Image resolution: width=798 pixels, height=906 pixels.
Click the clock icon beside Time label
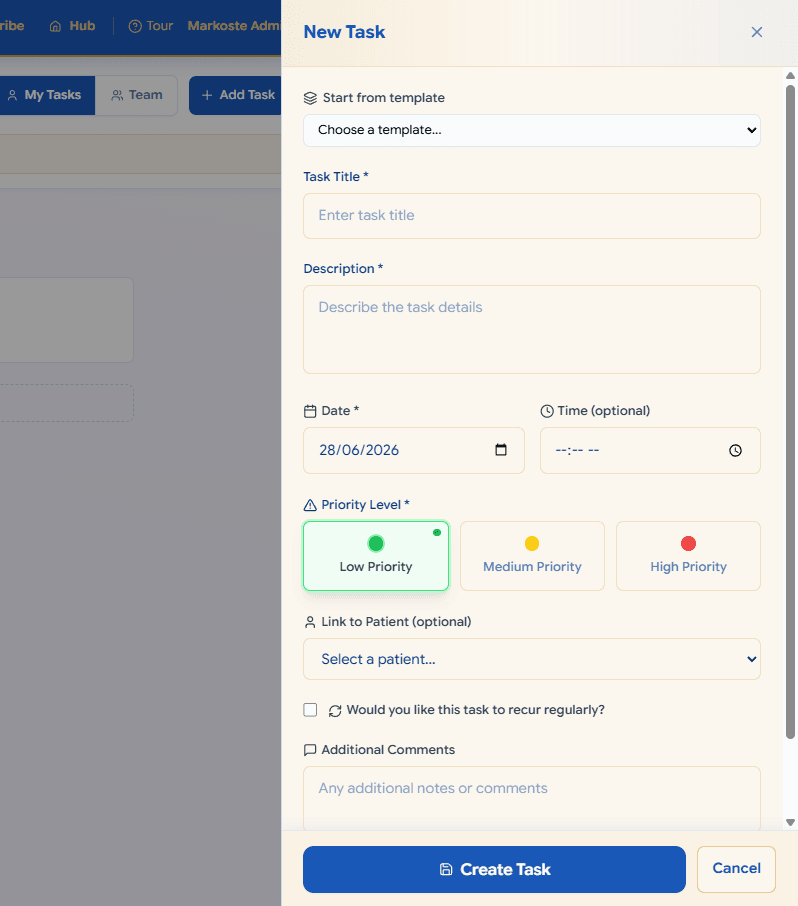pos(547,411)
